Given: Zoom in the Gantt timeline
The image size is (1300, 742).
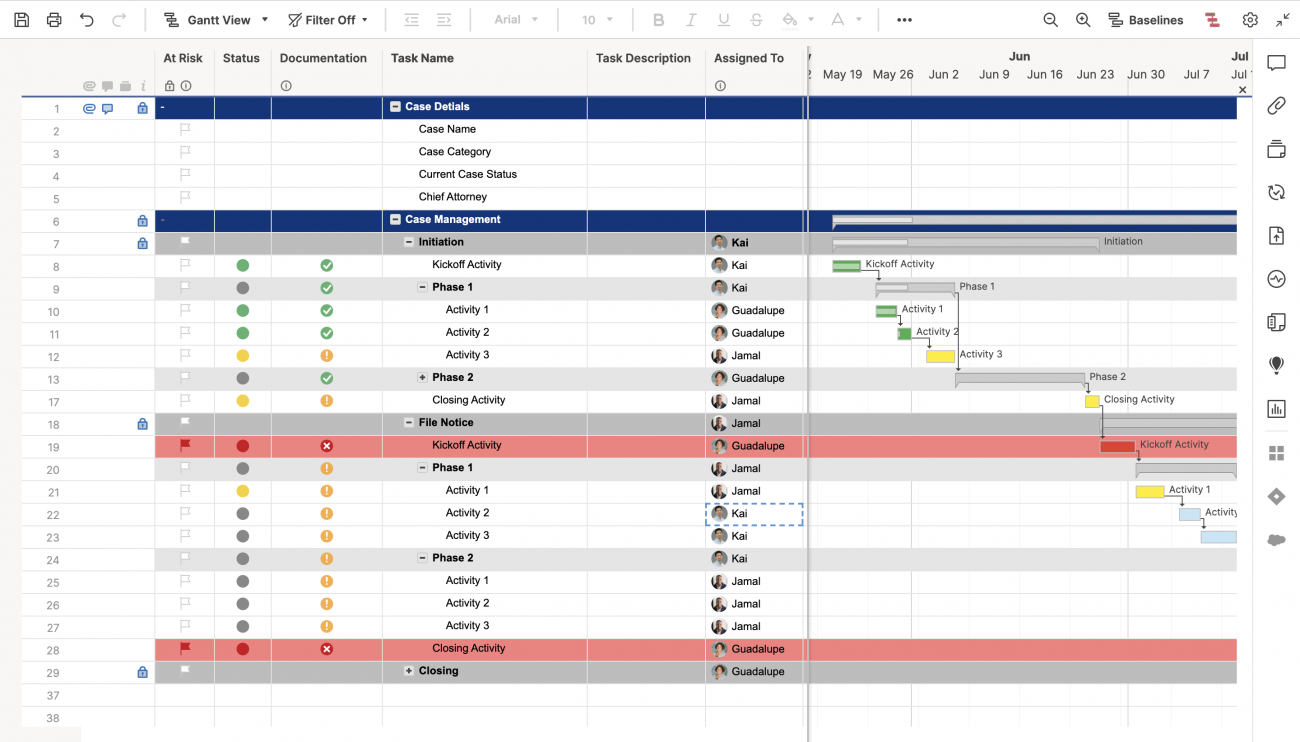Looking at the screenshot, I should (1083, 20).
